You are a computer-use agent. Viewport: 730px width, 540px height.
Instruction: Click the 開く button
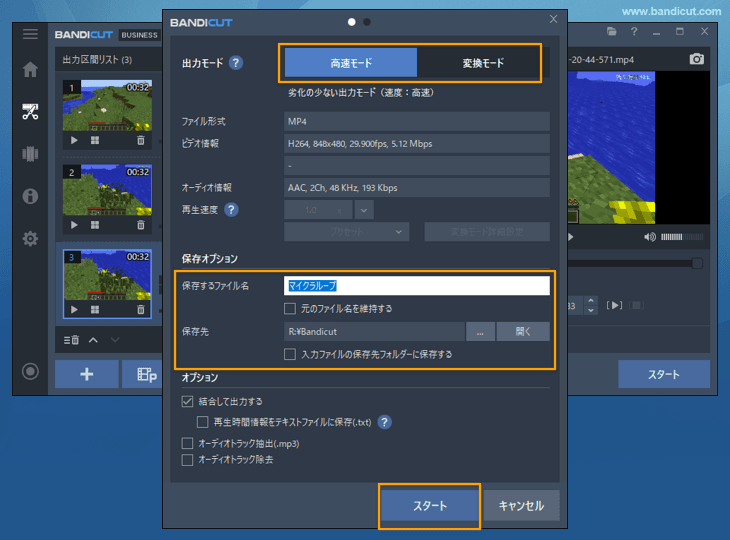pos(523,331)
